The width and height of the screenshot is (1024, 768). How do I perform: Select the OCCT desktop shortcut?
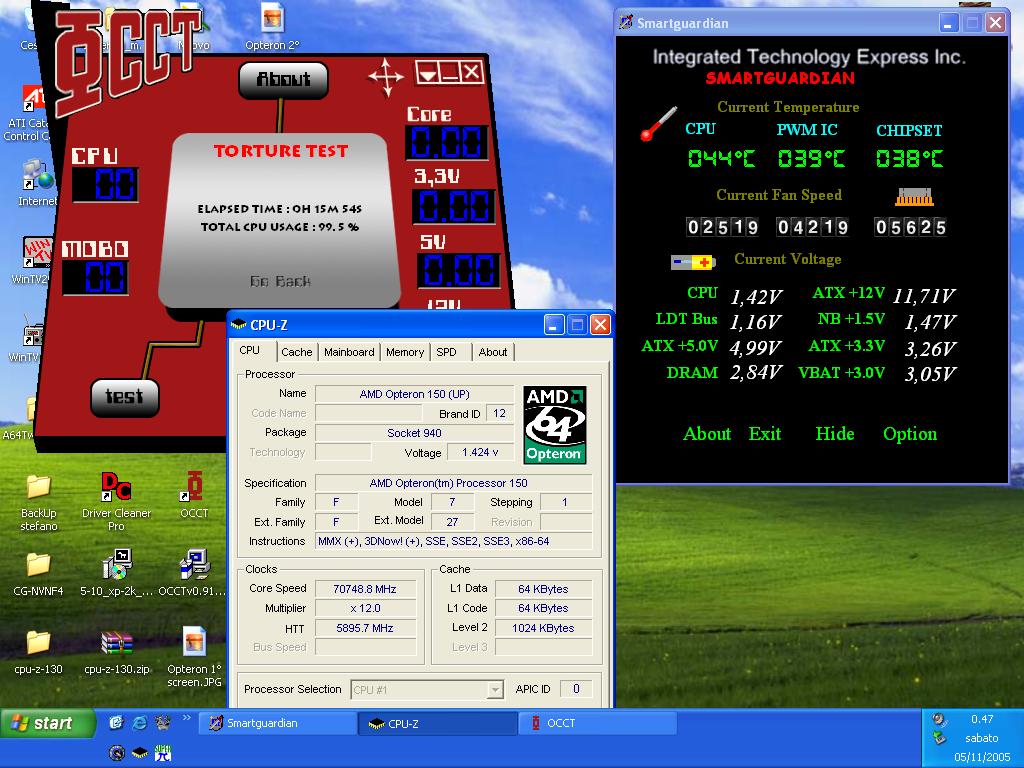(x=194, y=495)
